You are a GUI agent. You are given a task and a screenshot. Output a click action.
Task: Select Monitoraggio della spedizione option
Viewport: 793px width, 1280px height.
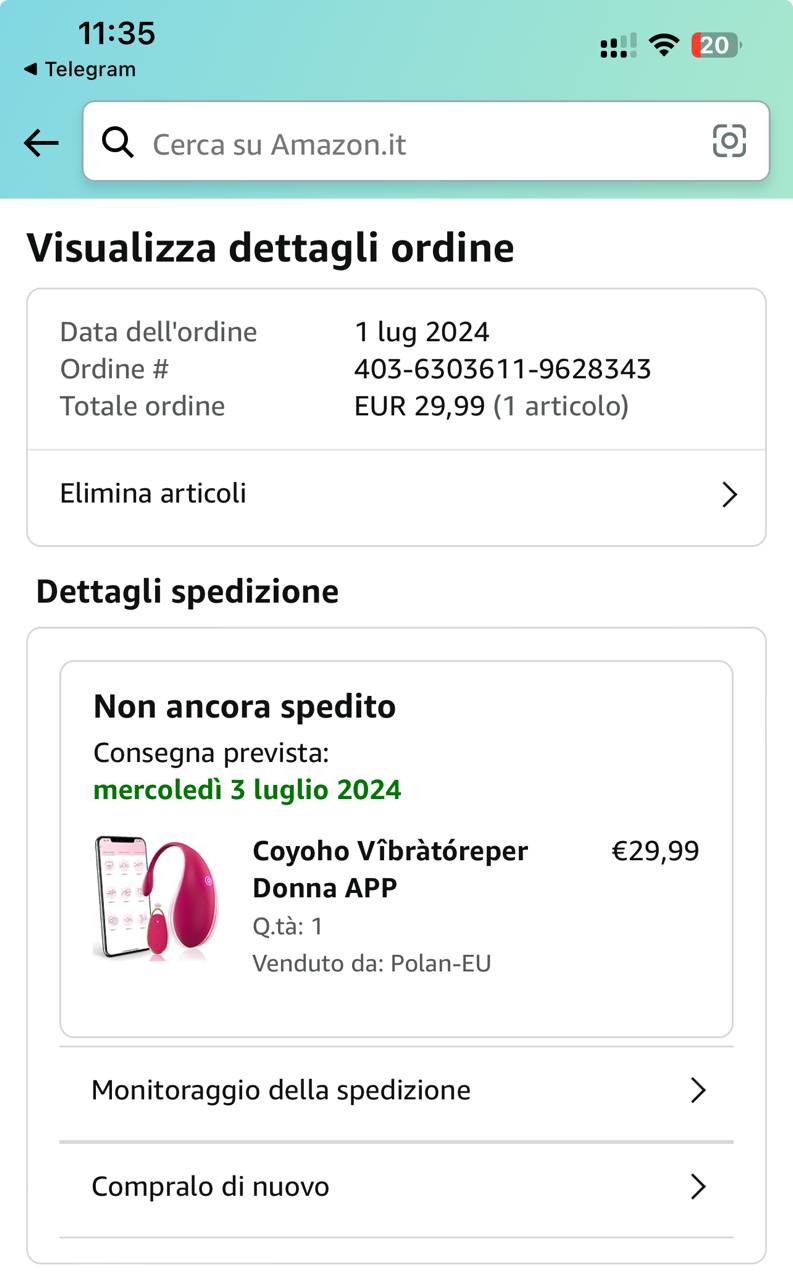click(x=280, y=1090)
